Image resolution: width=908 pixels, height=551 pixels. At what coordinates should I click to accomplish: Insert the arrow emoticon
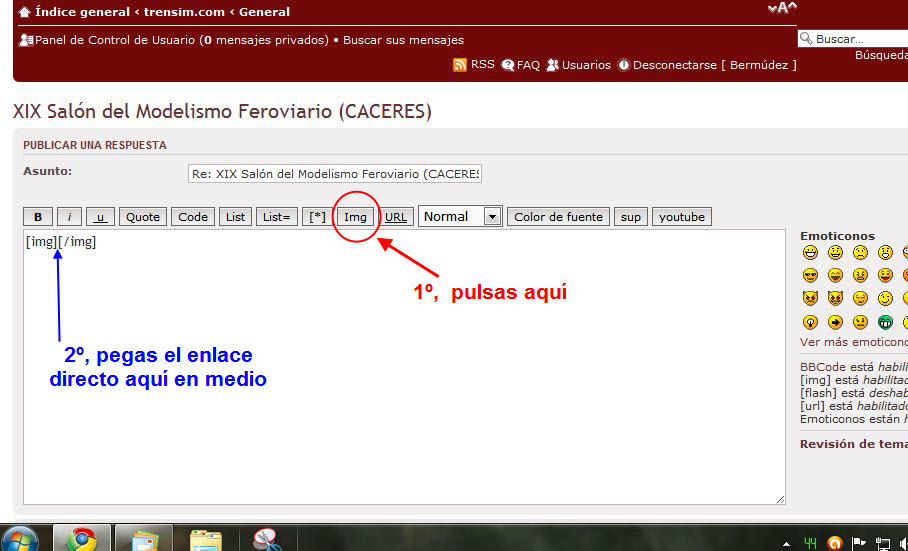pyautogui.click(x=835, y=322)
